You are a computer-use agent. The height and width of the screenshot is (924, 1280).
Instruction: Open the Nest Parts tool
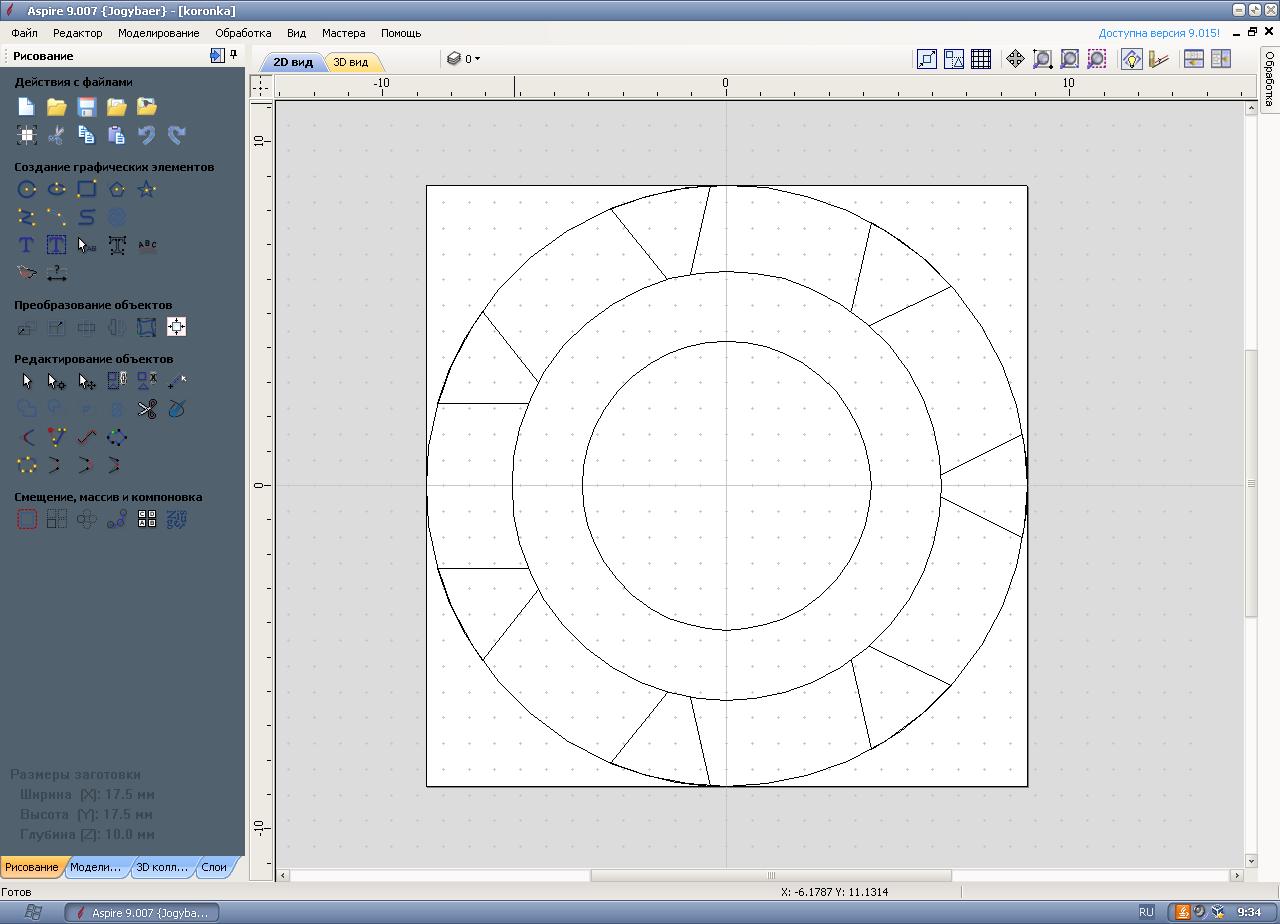177,519
